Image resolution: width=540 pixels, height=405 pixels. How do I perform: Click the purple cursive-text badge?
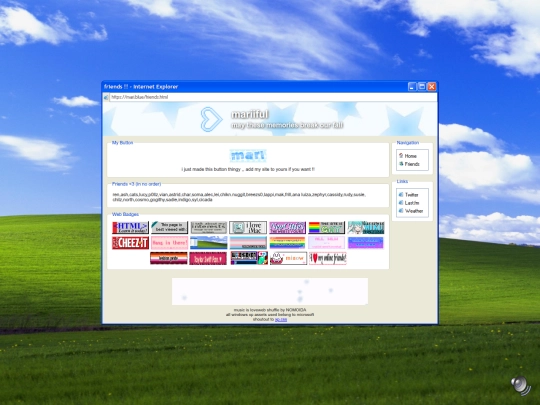tap(287, 228)
